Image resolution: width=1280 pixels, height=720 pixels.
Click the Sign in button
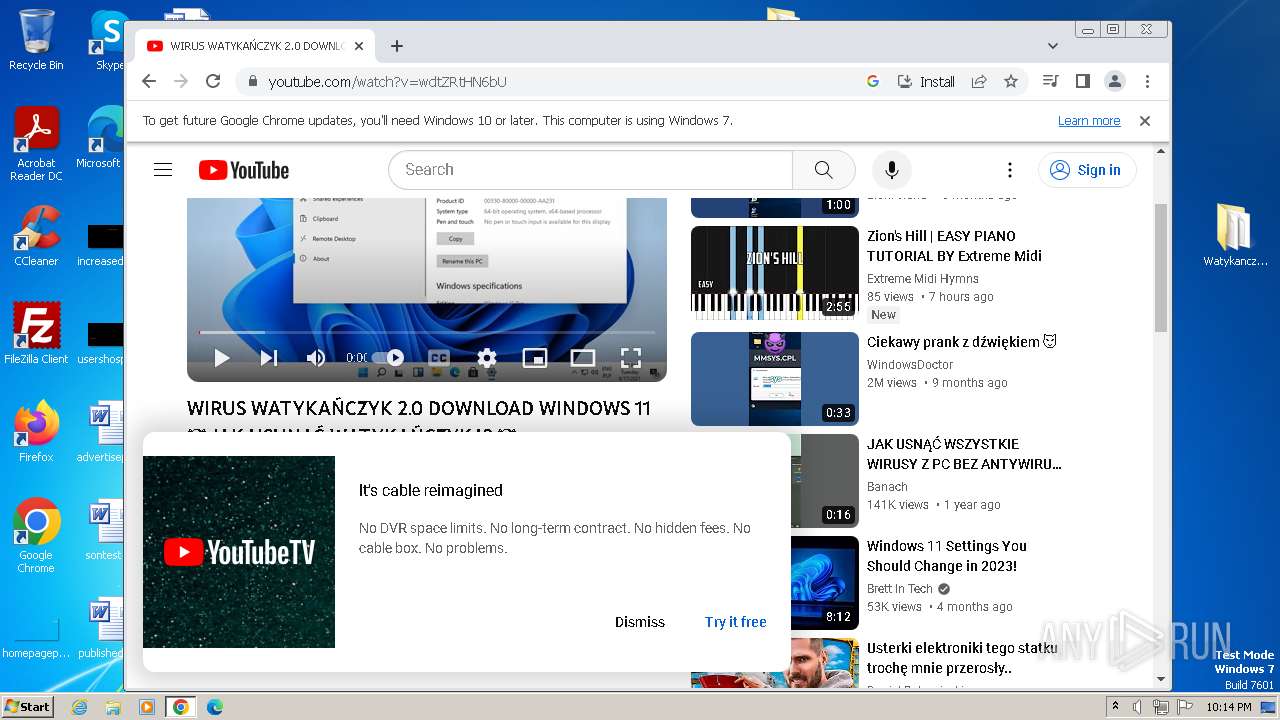pyautogui.click(x=1087, y=170)
